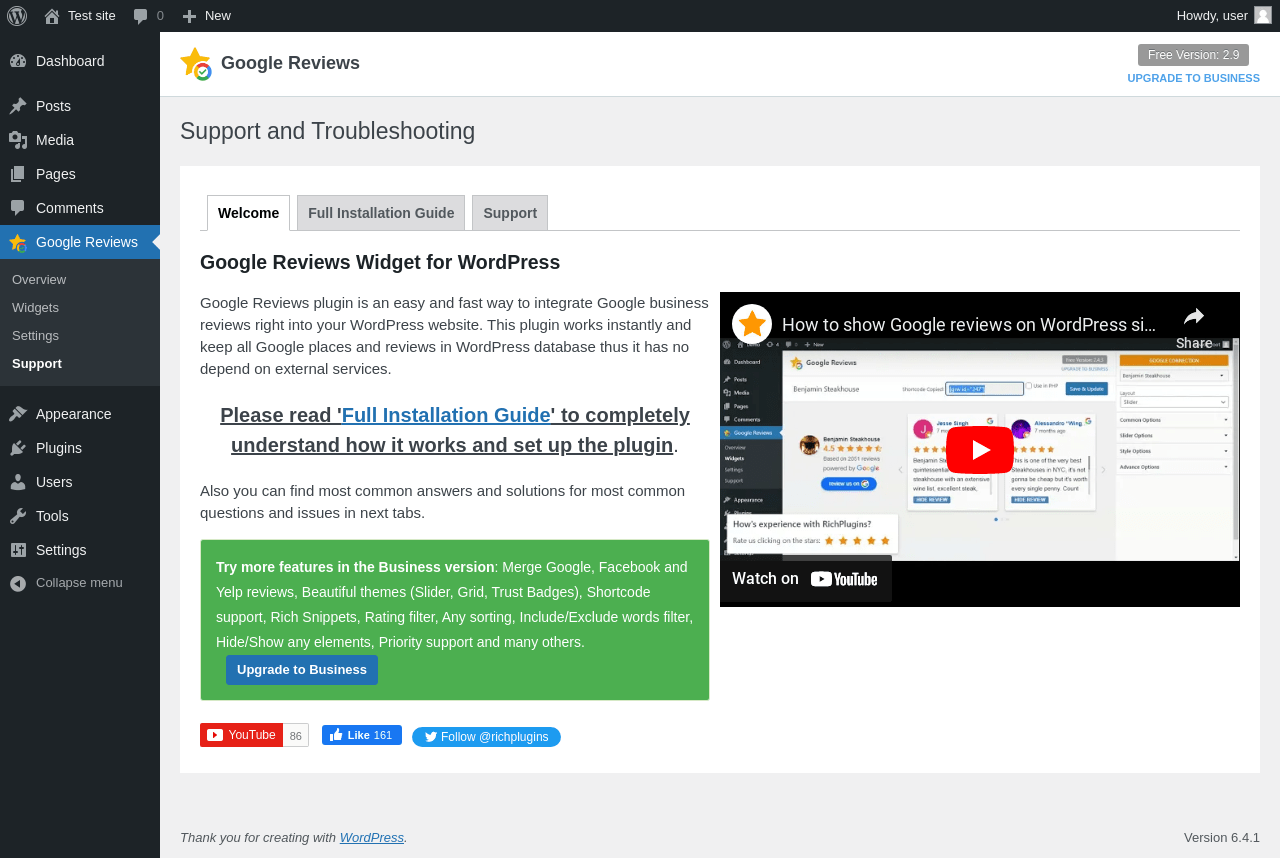Click the Tools wrench icon
1280x858 pixels.
pyautogui.click(x=18, y=516)
